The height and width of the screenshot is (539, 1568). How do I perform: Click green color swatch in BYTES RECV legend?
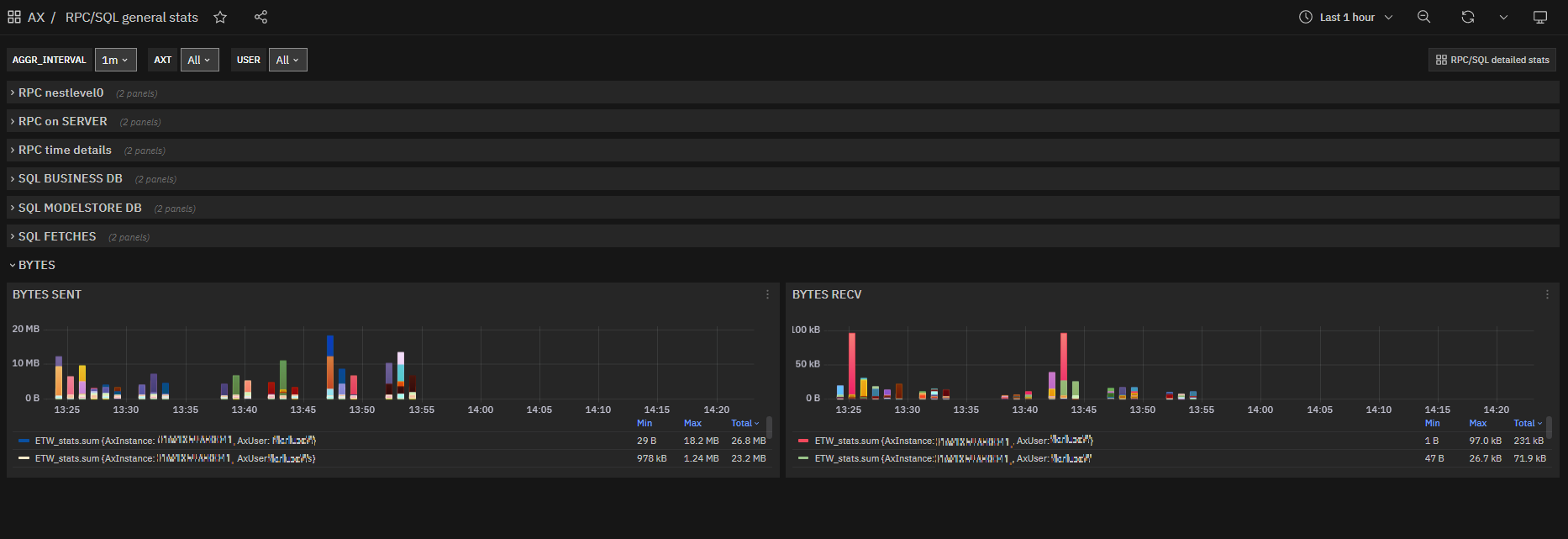[x=803, y=458]
